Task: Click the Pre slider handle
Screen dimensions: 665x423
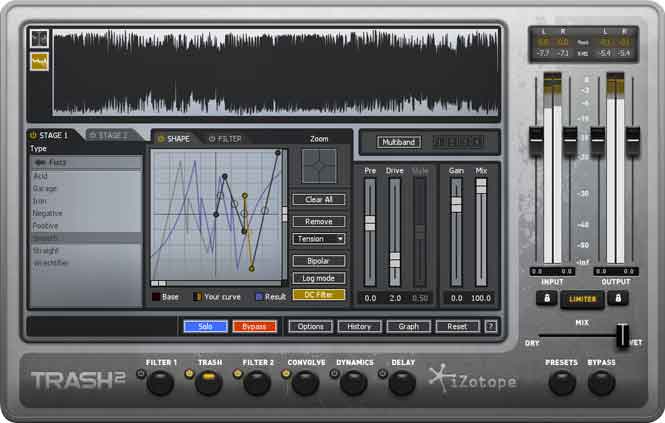Action: [370, 223]
